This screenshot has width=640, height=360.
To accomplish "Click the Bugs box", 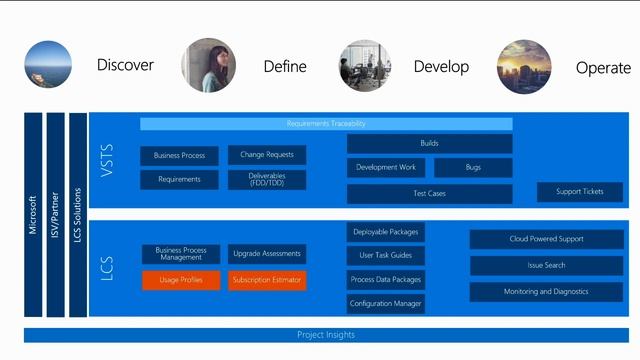I will point(473,167).
